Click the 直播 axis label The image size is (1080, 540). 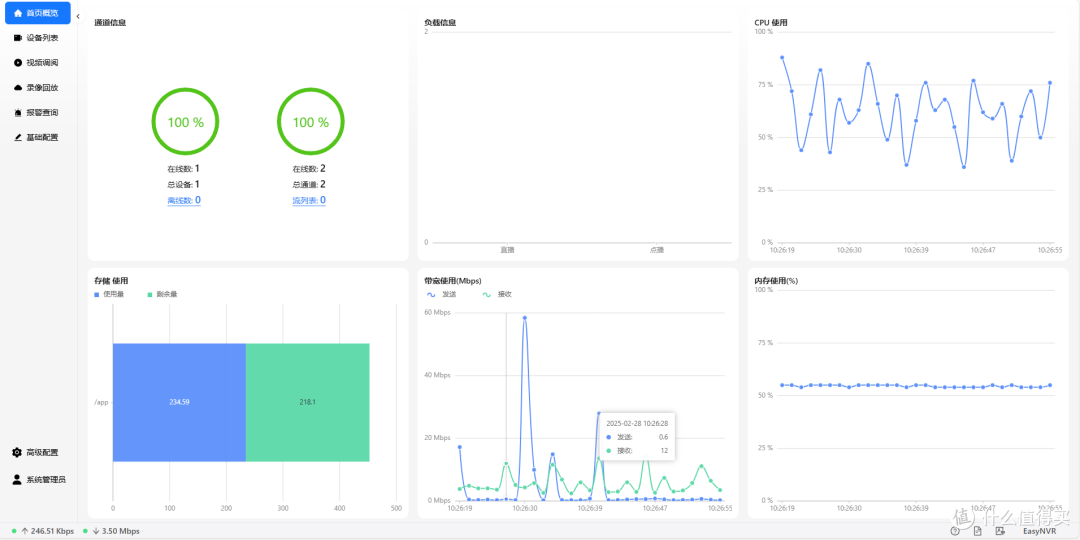click(x=507, y=250)
